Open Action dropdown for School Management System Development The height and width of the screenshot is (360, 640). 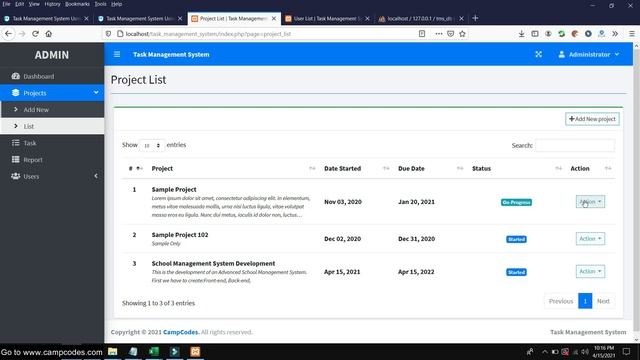point(590,271)
